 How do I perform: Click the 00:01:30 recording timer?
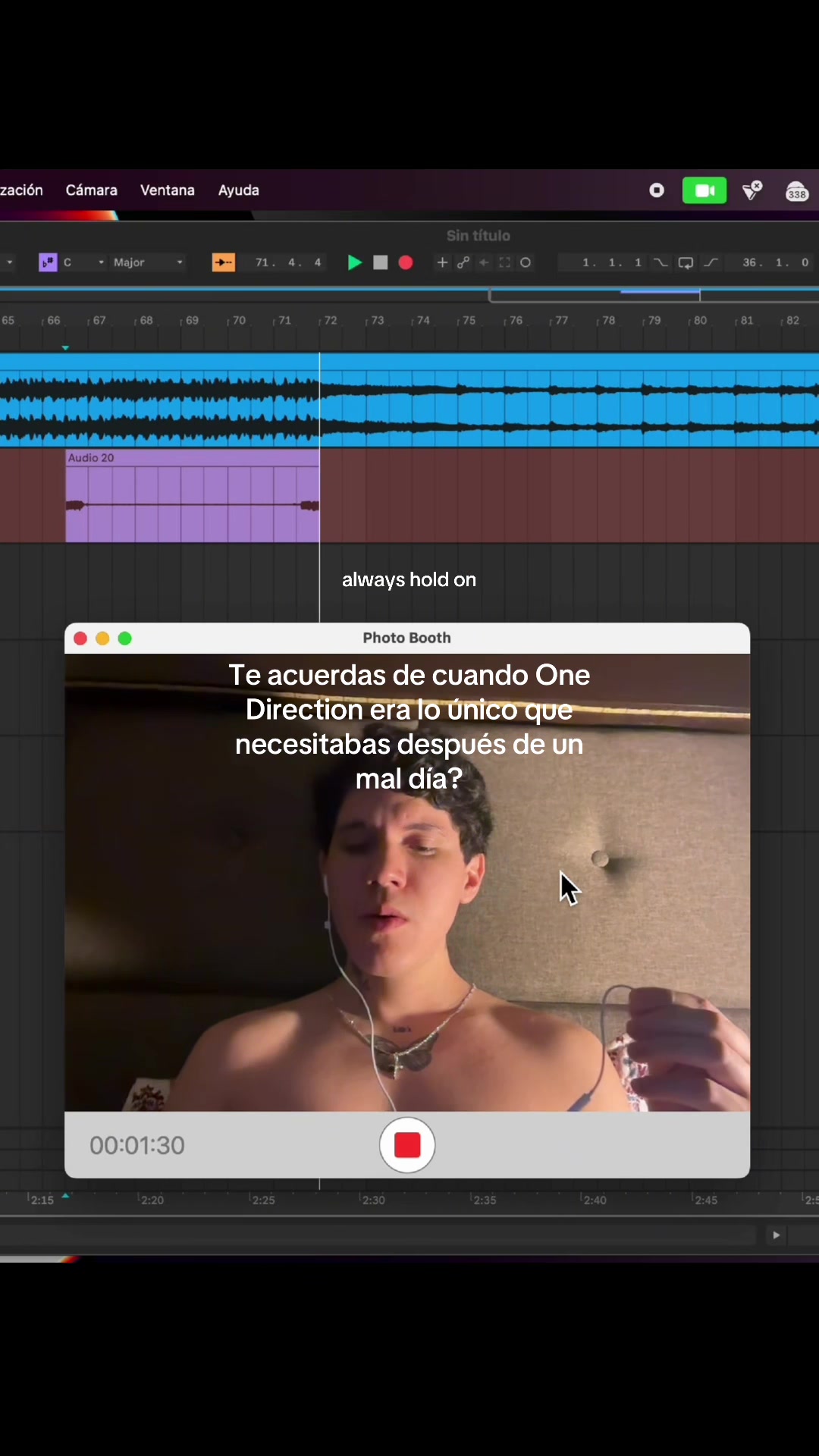[137, 1145]
